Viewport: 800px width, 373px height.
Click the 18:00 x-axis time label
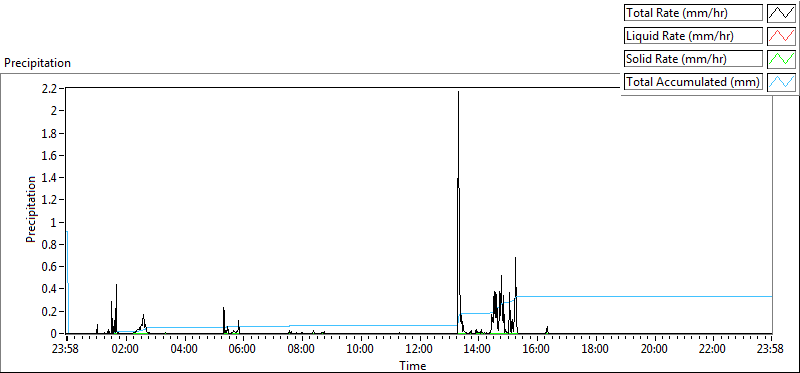click(595, 350)
